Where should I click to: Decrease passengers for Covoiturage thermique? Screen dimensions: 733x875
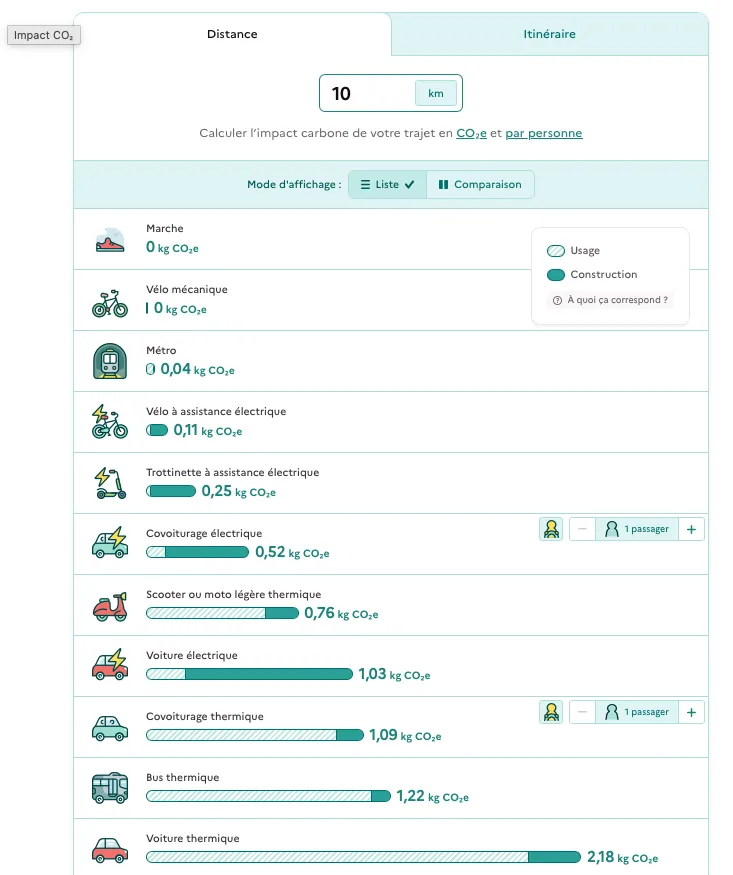(x=582, y=712)
